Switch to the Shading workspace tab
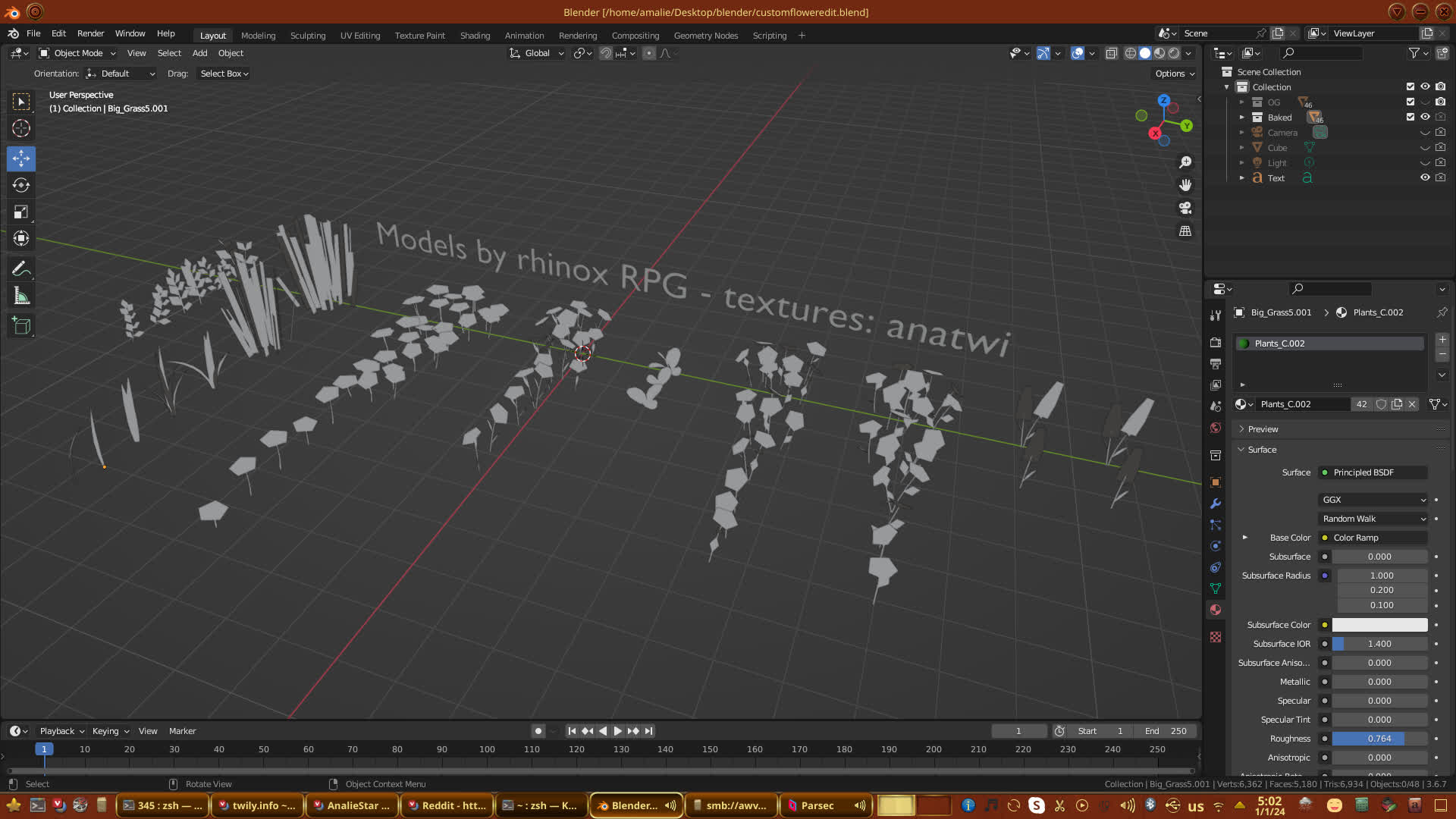The width and height of the screenshot is (1456, 819). tap(475, 36)
